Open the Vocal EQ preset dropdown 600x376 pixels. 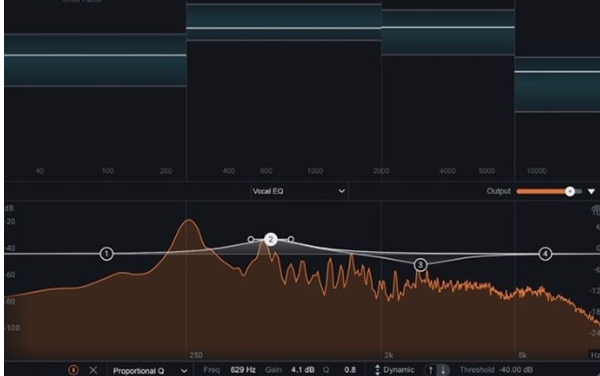[x=299, y=191]
